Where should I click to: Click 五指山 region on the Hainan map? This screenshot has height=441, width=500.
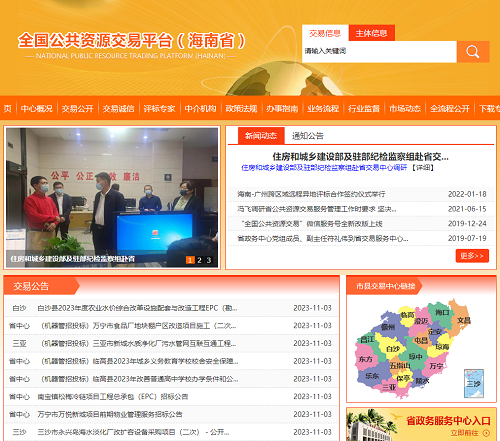pyautogui.click(x=400, y=366)
